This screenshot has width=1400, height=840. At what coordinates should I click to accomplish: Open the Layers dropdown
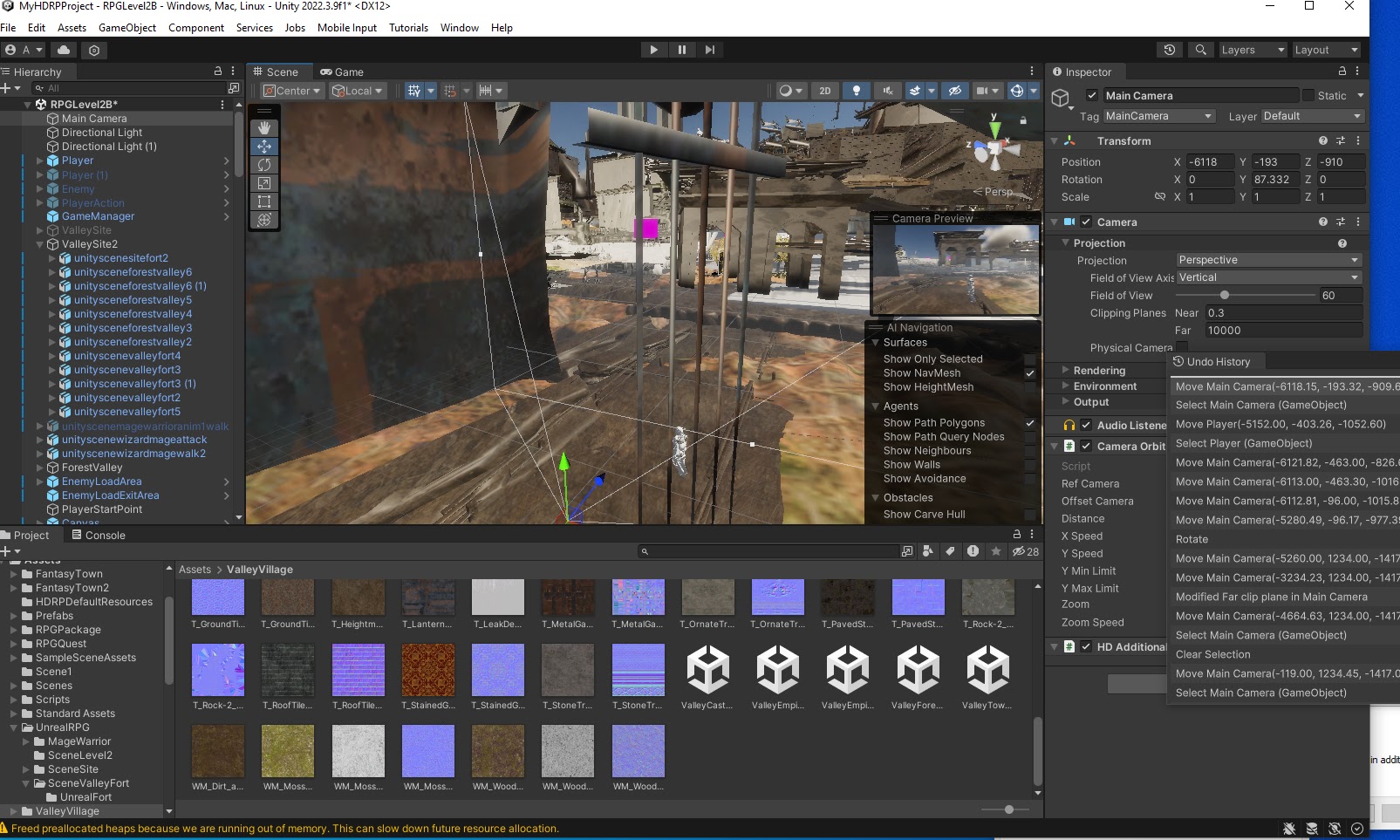[1253, 50]
